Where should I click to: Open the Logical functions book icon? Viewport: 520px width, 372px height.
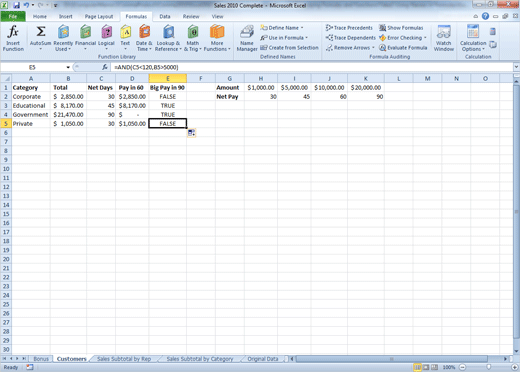point(106,32)
